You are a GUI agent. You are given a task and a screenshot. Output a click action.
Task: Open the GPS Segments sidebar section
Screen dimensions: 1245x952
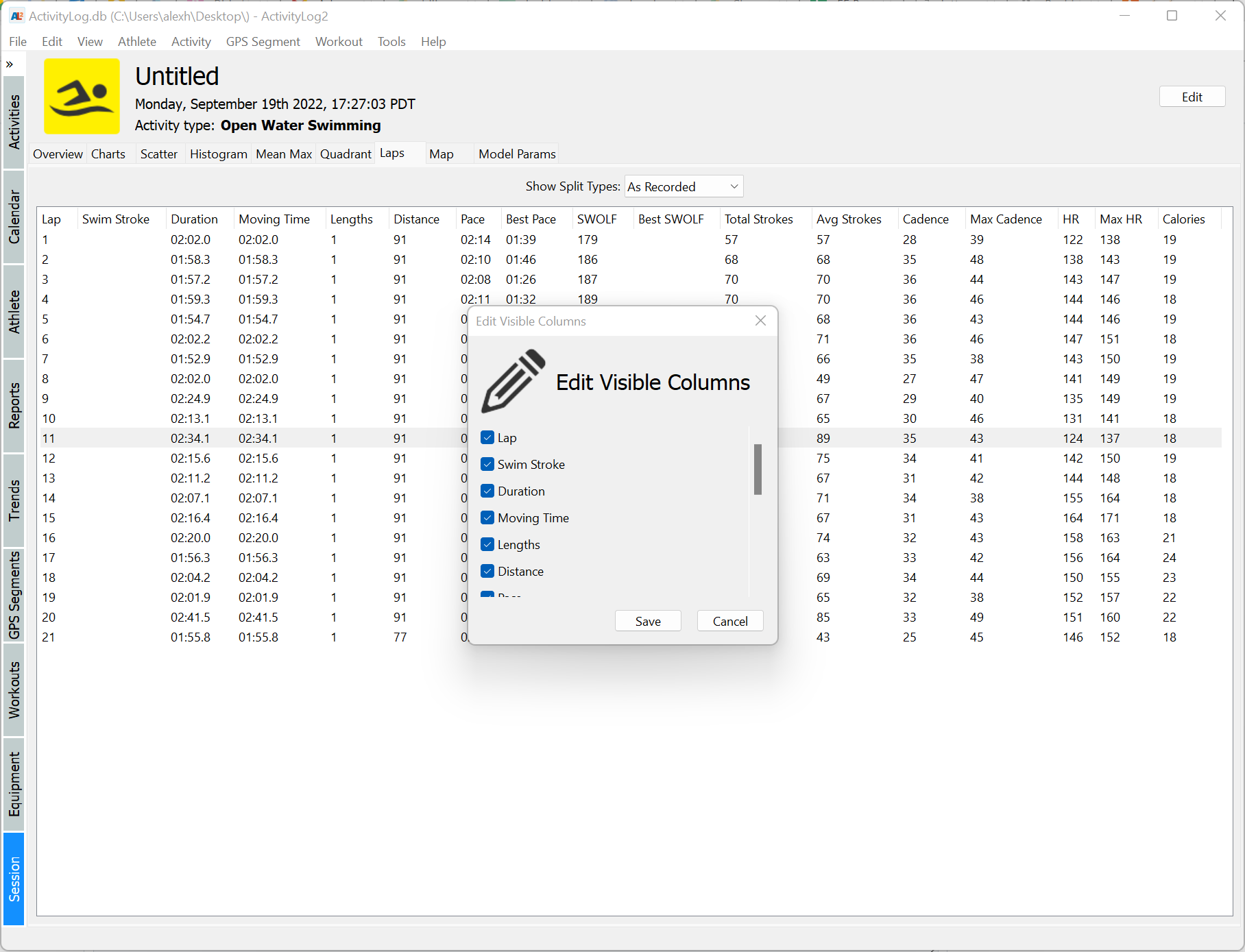[14, 595]
